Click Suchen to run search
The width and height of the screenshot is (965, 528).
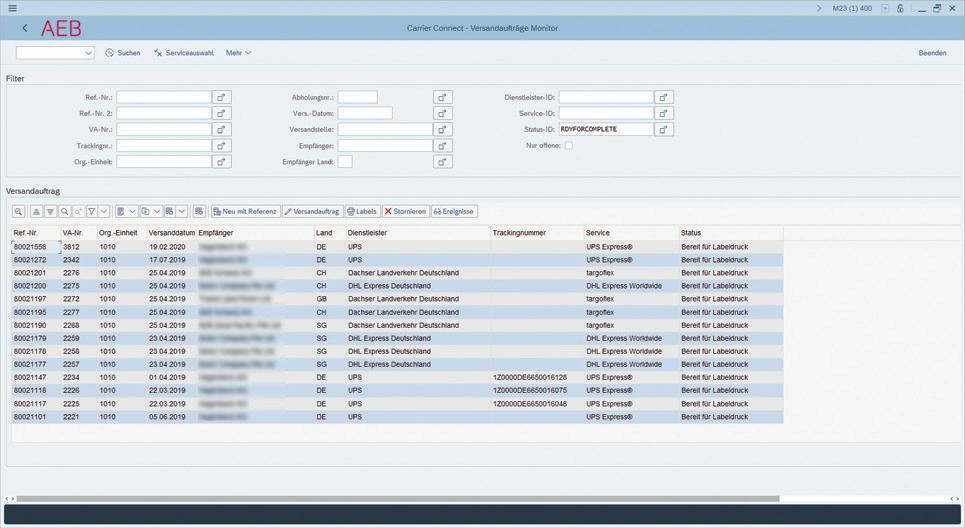[123, 53]
